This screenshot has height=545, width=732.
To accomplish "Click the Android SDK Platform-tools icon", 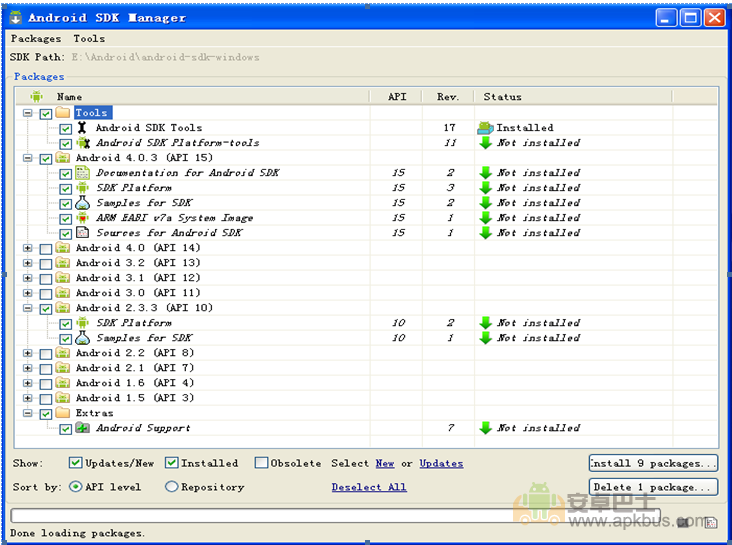I will (83, 142).
